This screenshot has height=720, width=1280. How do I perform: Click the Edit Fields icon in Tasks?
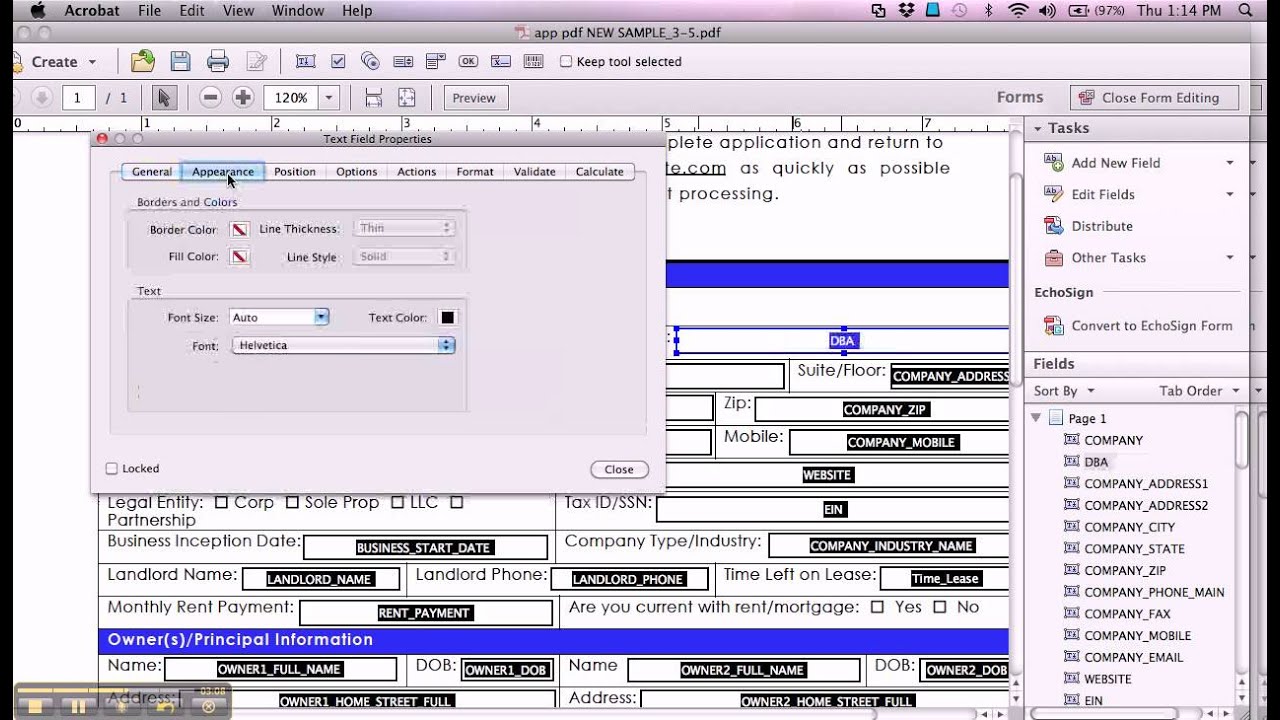point(1053,194)
